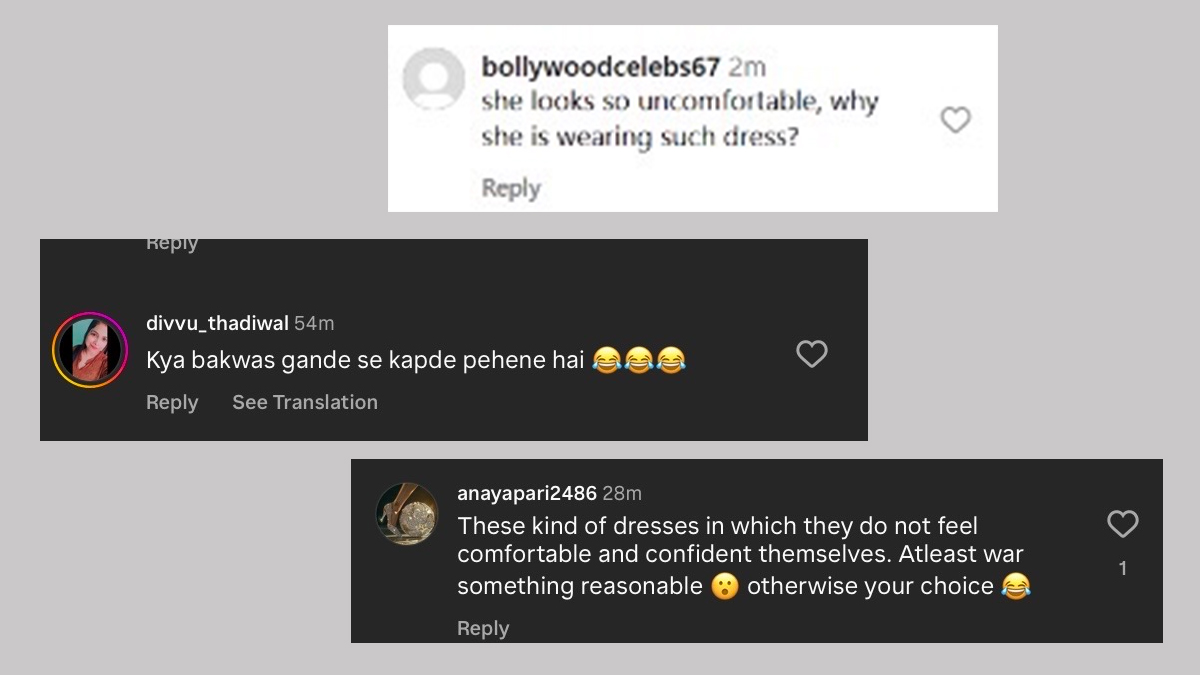The width and height of the screenshot is (1200, 675).
Task: Click the 54m timestamp beside divvu_thadiwal
Action: click(x=314, y=323)
